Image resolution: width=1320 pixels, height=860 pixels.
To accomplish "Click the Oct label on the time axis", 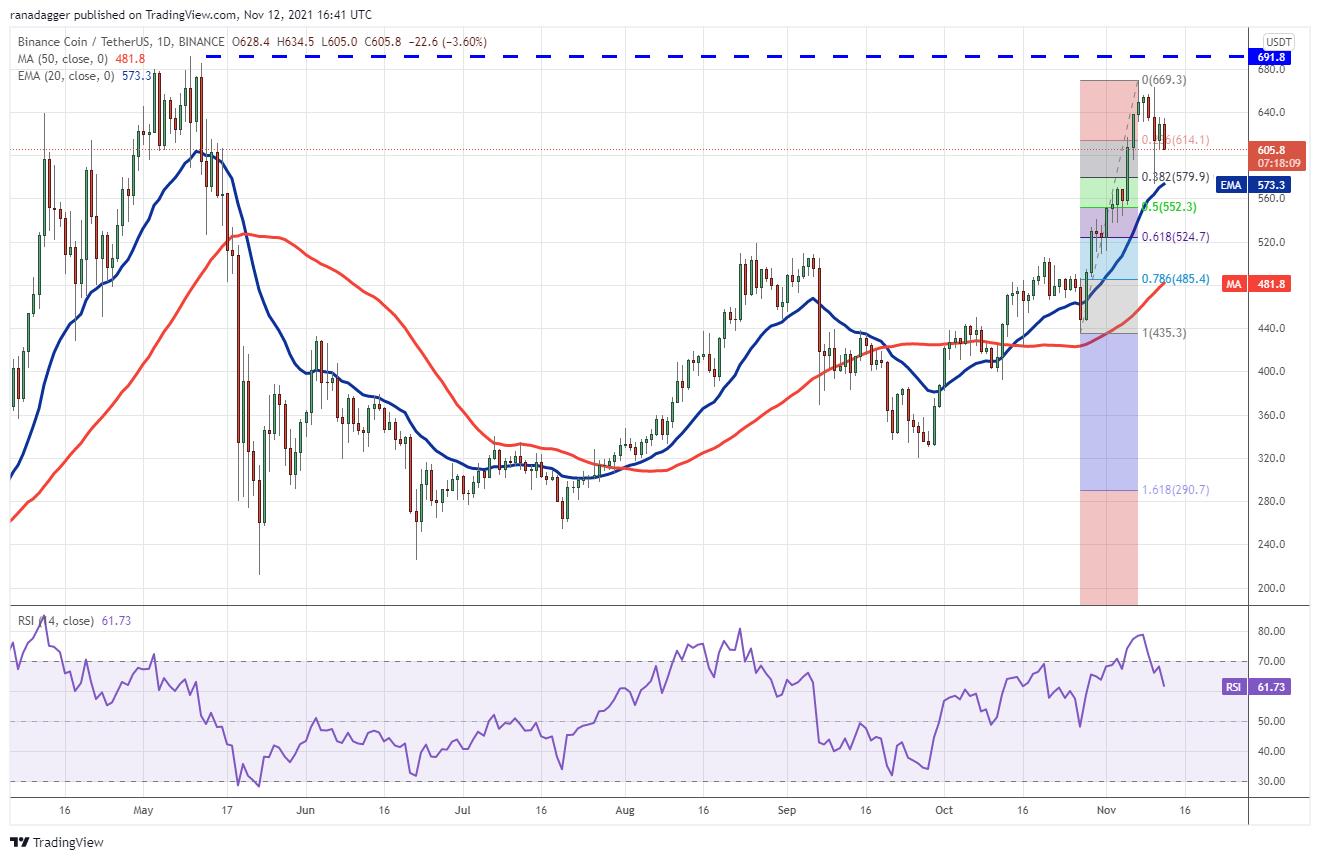I will 943,811.
